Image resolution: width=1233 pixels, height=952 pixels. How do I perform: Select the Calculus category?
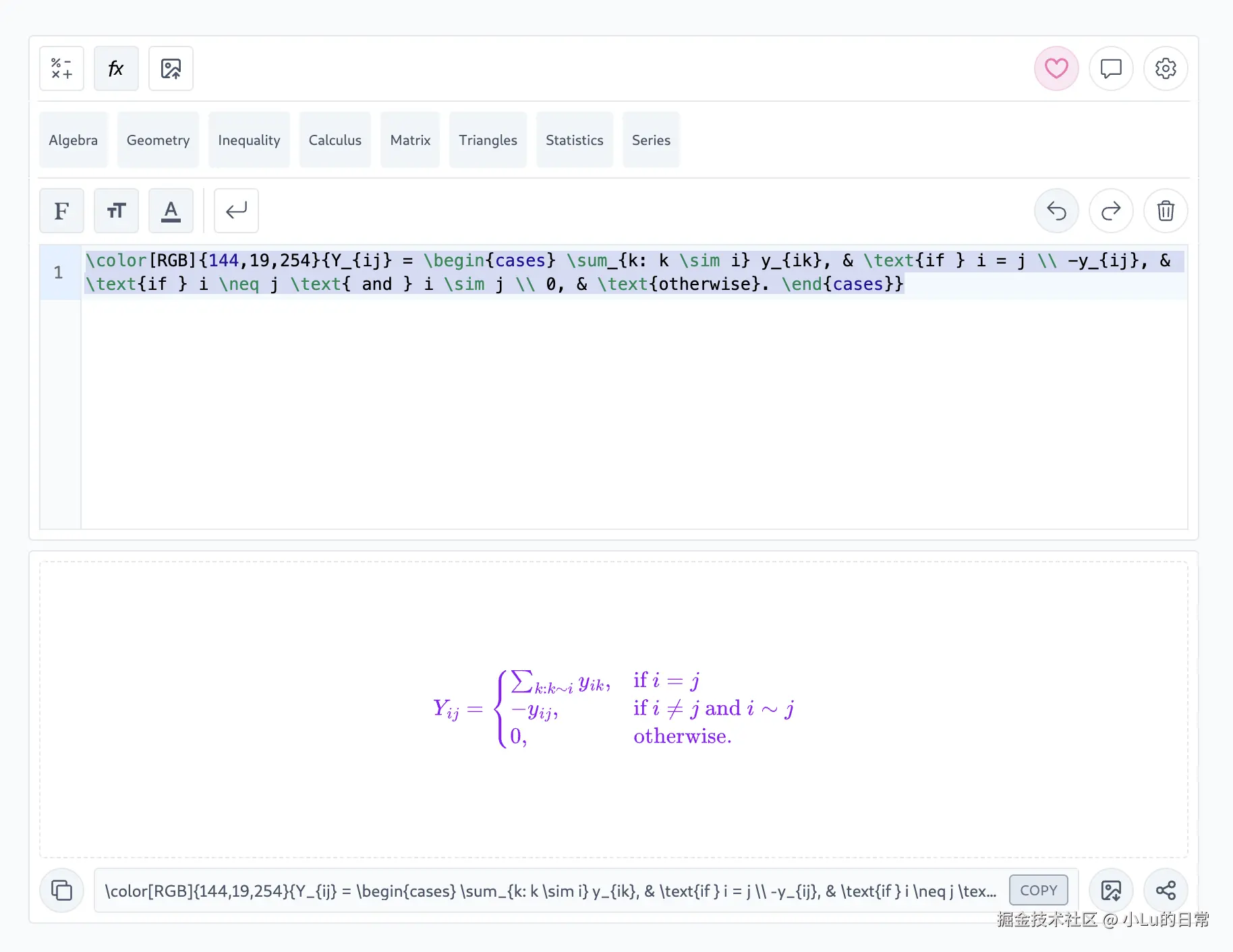(335, 140)
